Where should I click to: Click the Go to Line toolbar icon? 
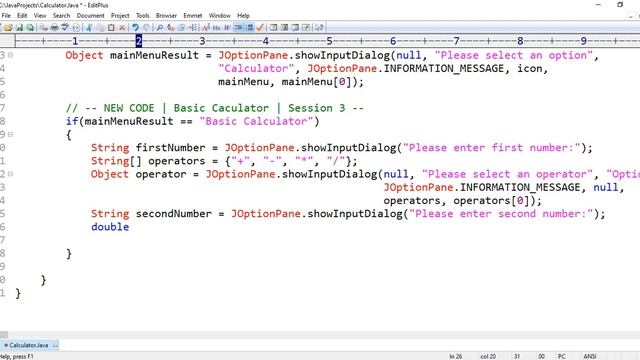(x=192, y=28)
